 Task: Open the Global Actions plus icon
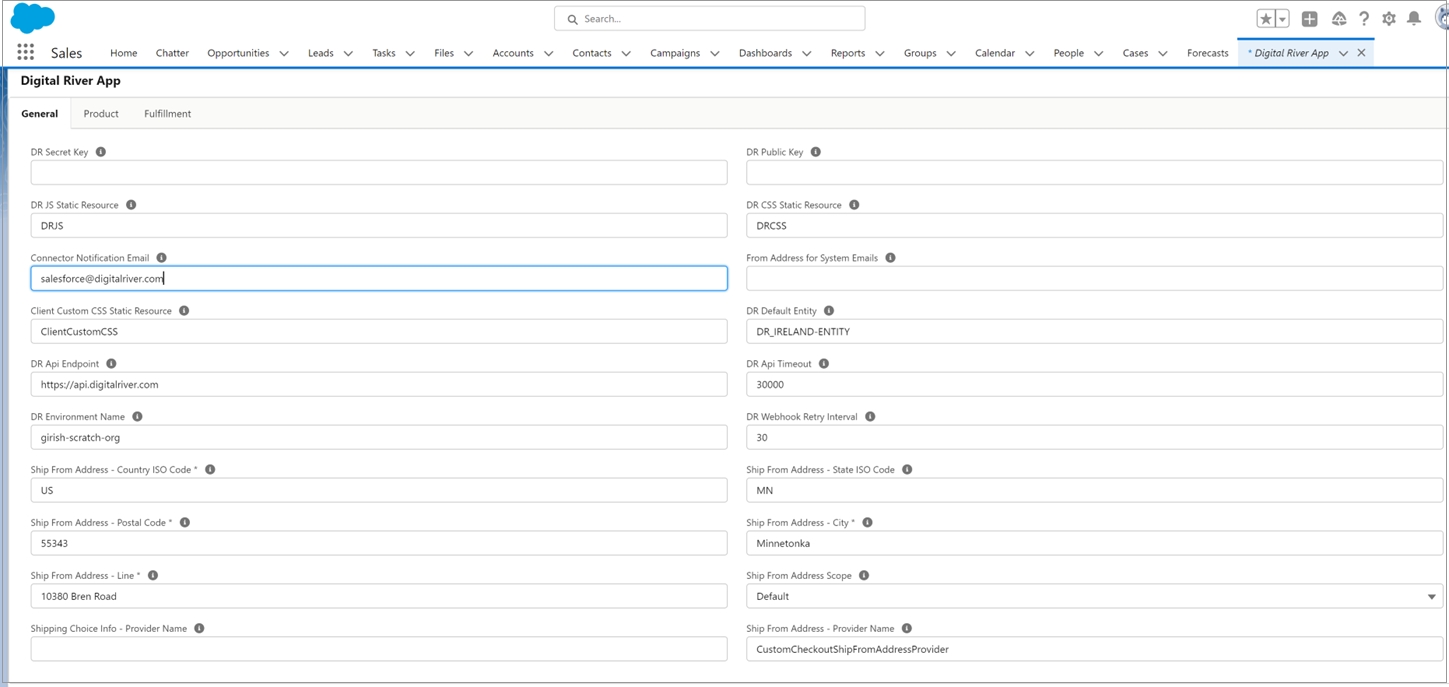(x=1309, y=19)
